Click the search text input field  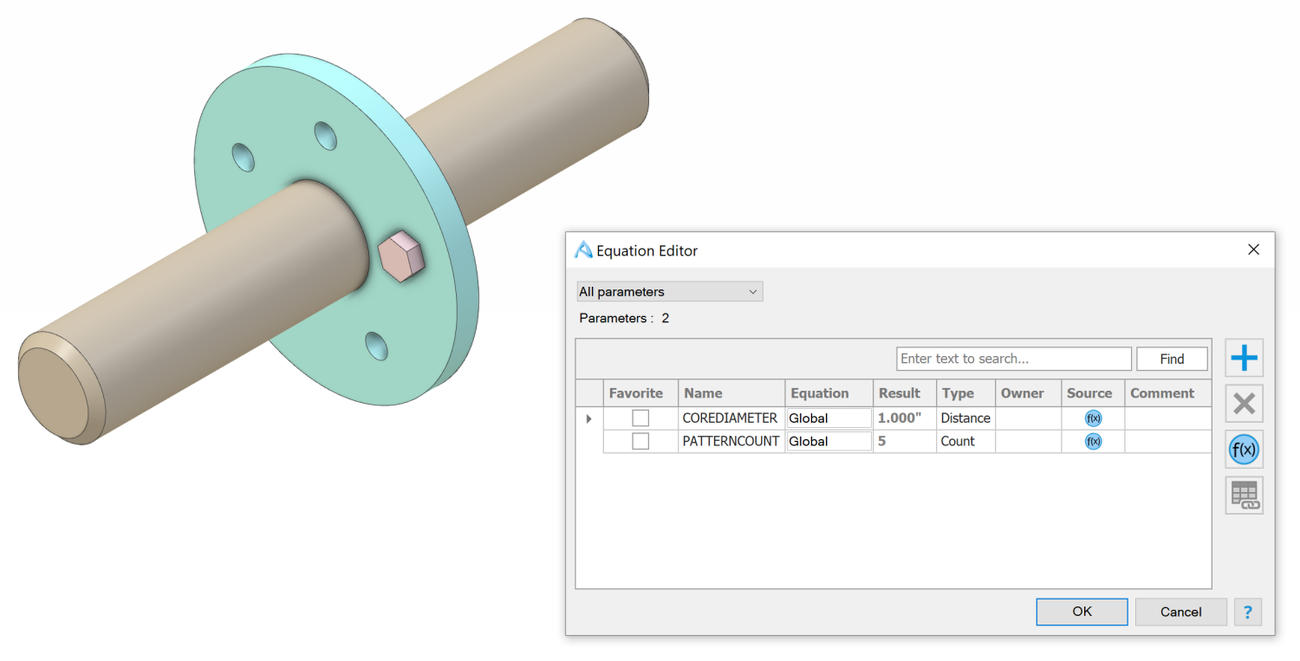click(x=1014, y=359)
